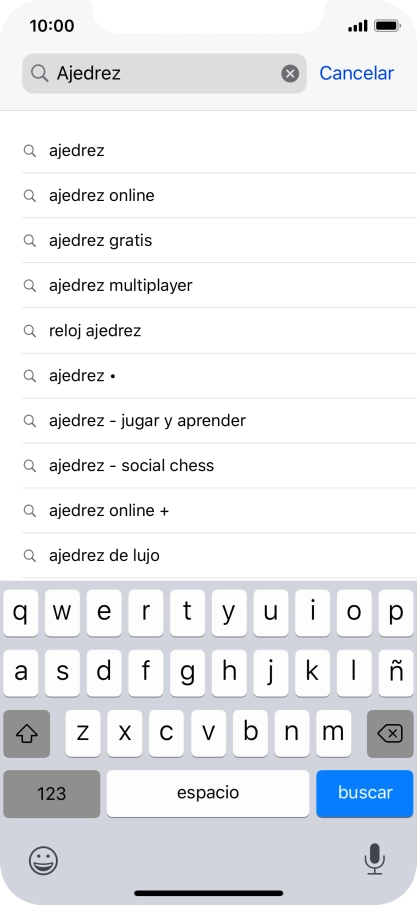Screen dimensions: 417x905
Task: Tap the backspace delete key
Action: (x=390, y=733)
